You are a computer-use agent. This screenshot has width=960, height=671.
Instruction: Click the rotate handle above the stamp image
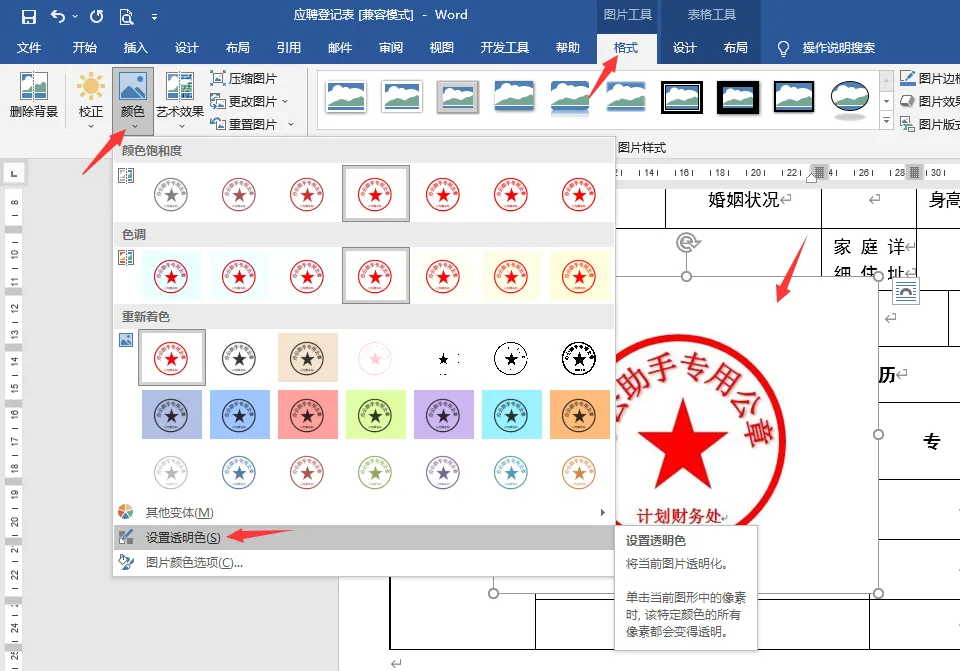(687, 243)
